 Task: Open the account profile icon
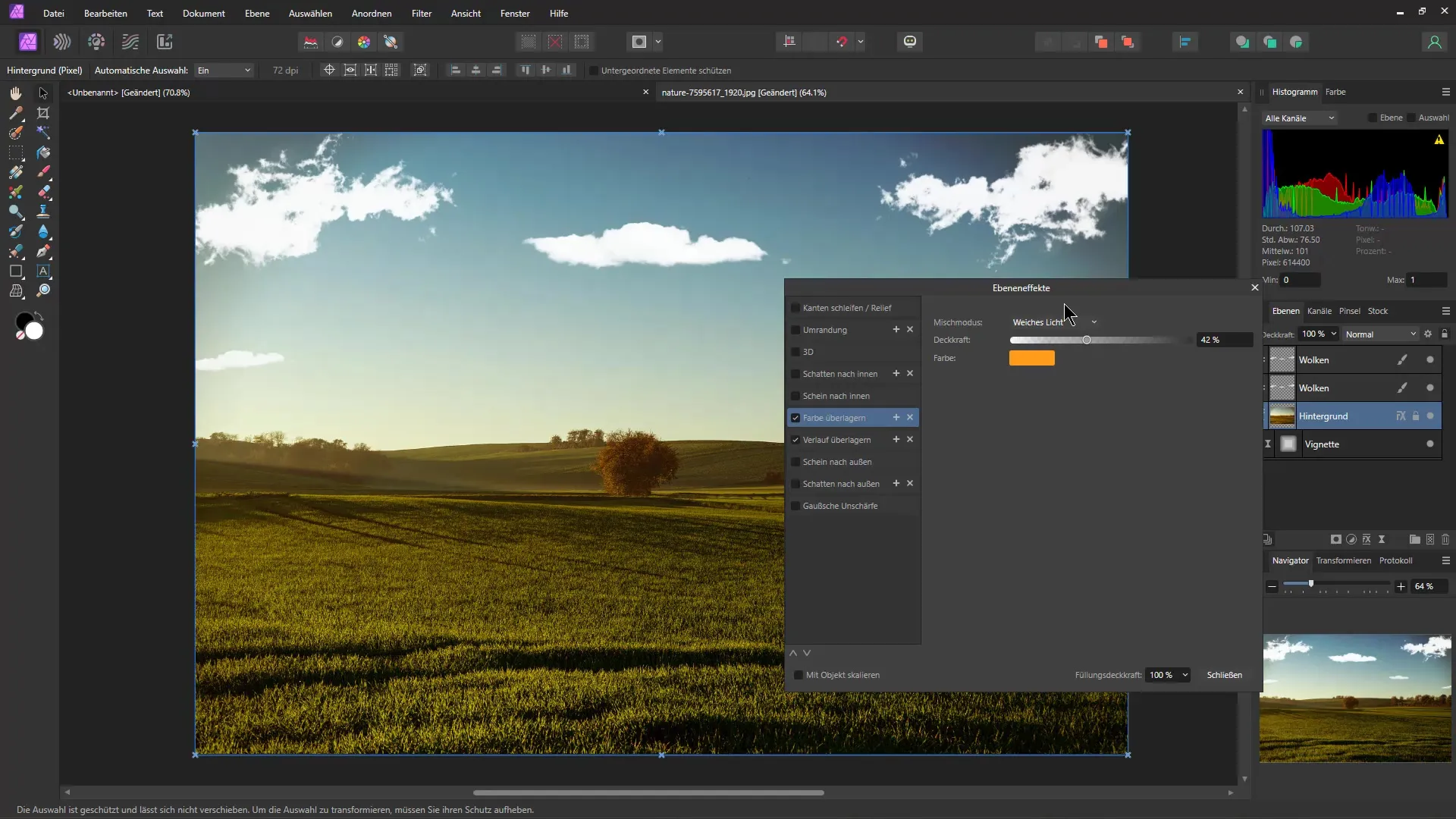click(x=1434, y=42)
